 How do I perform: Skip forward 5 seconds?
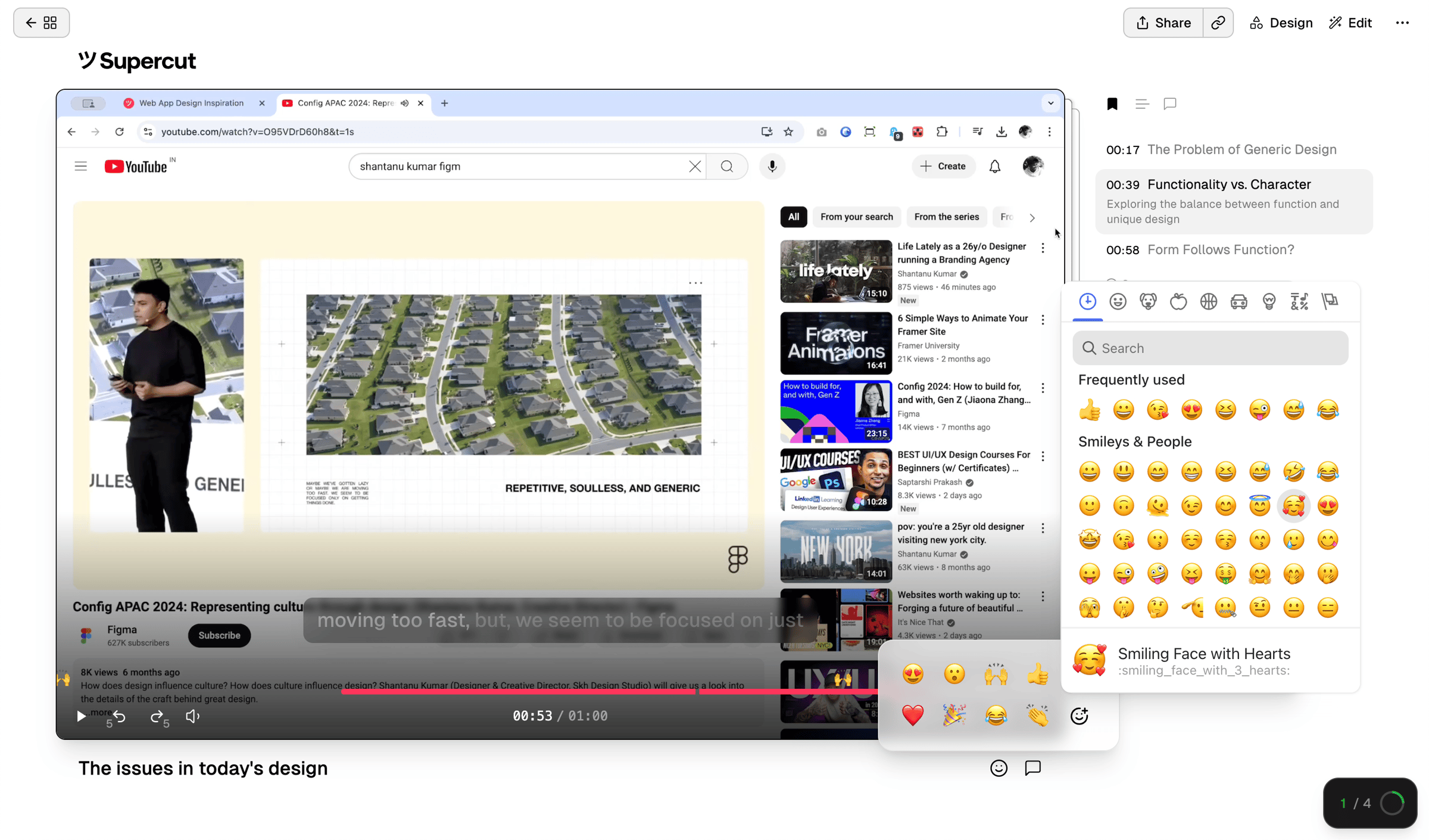pos(159,717)
